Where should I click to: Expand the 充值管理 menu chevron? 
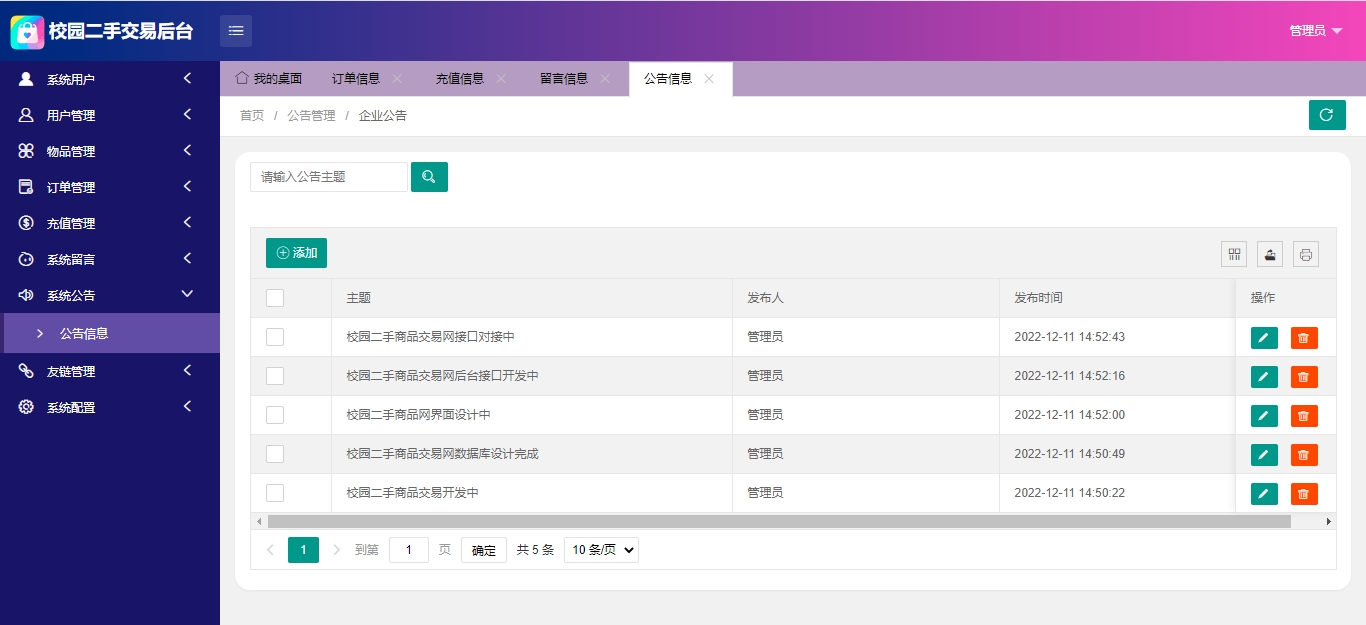coord(187,223)
